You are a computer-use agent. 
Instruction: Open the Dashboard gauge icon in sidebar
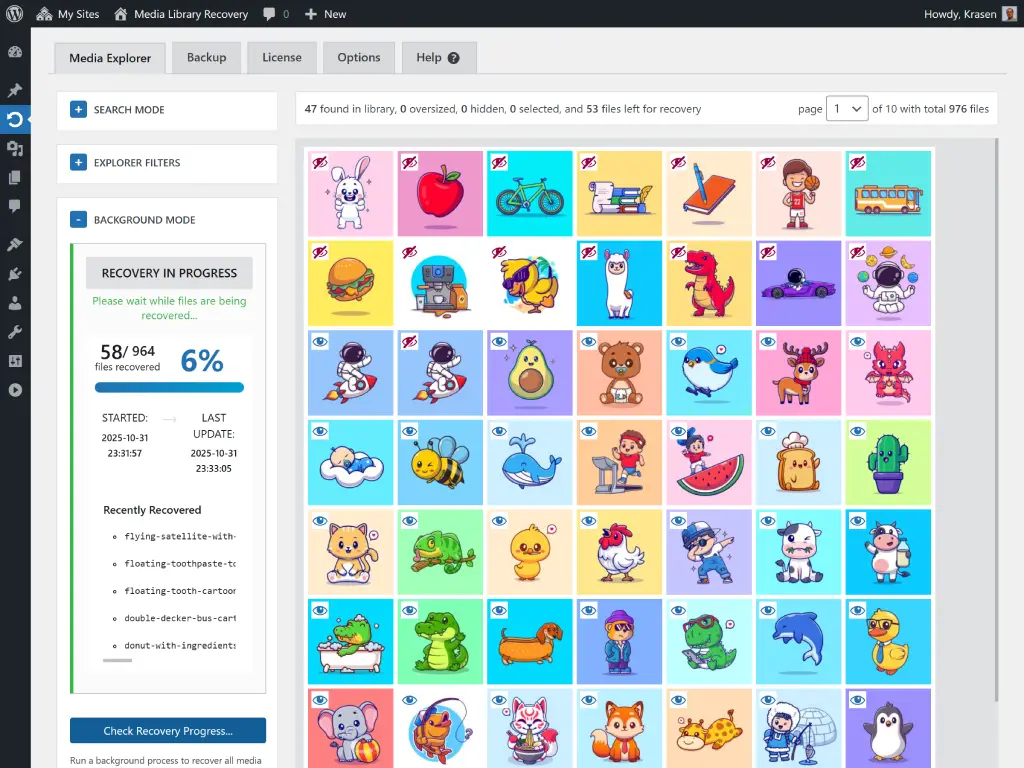[13, 53]
